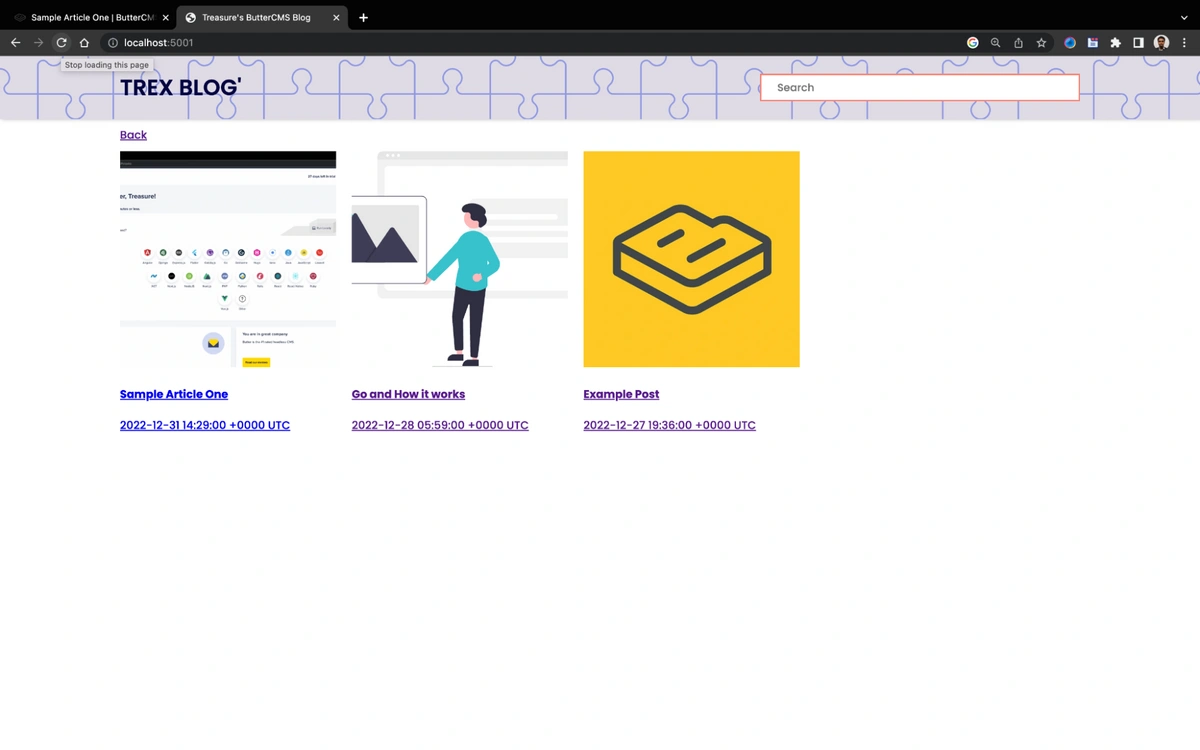
Task: Open Chrome's three-dot menu
Action: tap(1184, 43)
